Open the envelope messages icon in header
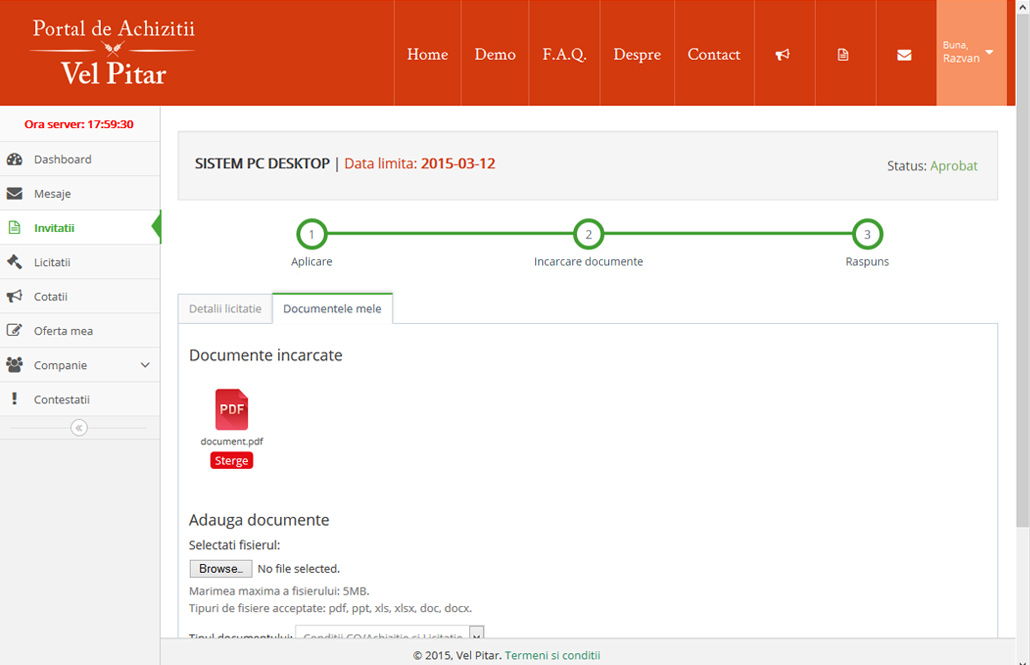The width and height of the screenshot is (1030, 665). [904, 55]
